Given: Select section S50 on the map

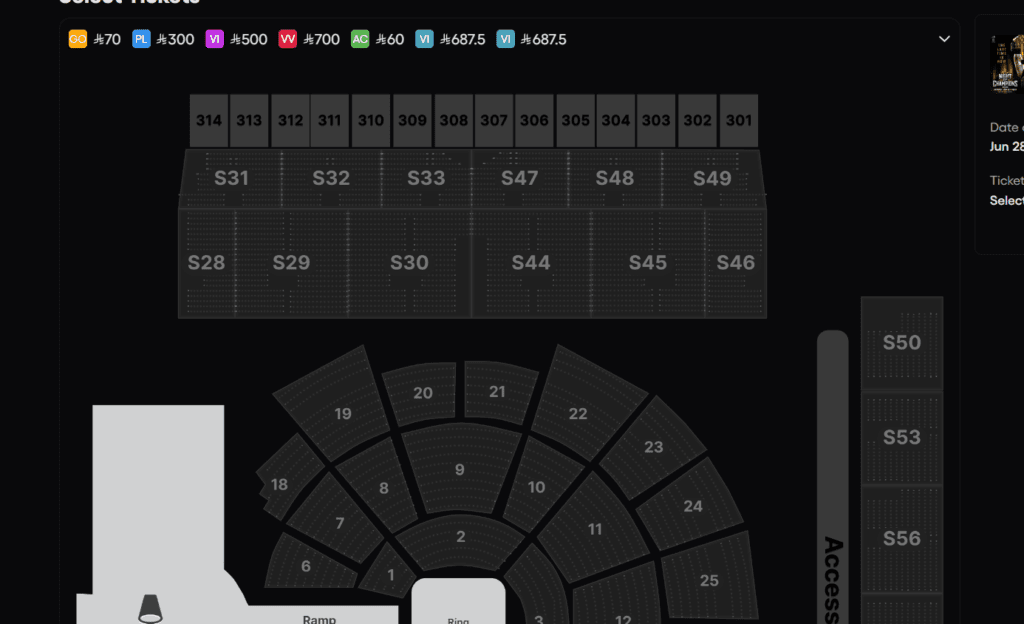Looking at the screenshot, I should [901, 342].
